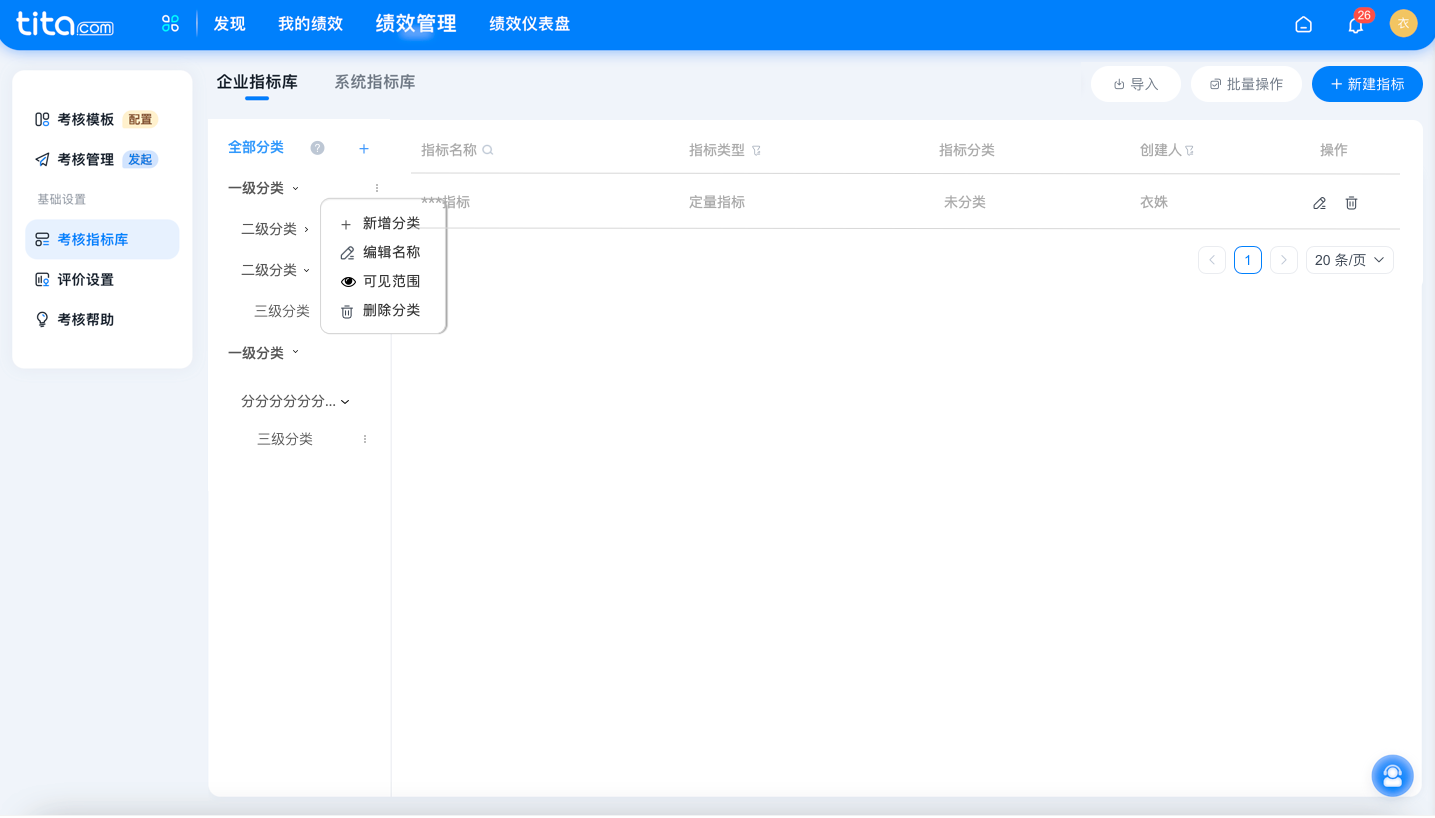Image resolution: width=1435 pixels, height=818 pixels.
Task: Choose 编辑名称 from context menu
Action: pyautogui.click(x=383, y=253)
